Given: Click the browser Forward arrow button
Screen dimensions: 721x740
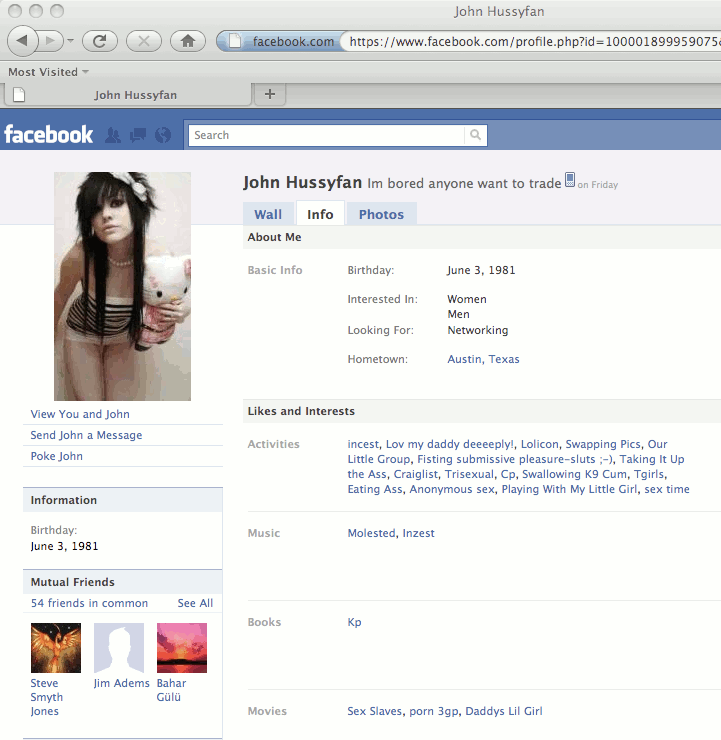Looking at the screenshot, I should coord(51,41).
